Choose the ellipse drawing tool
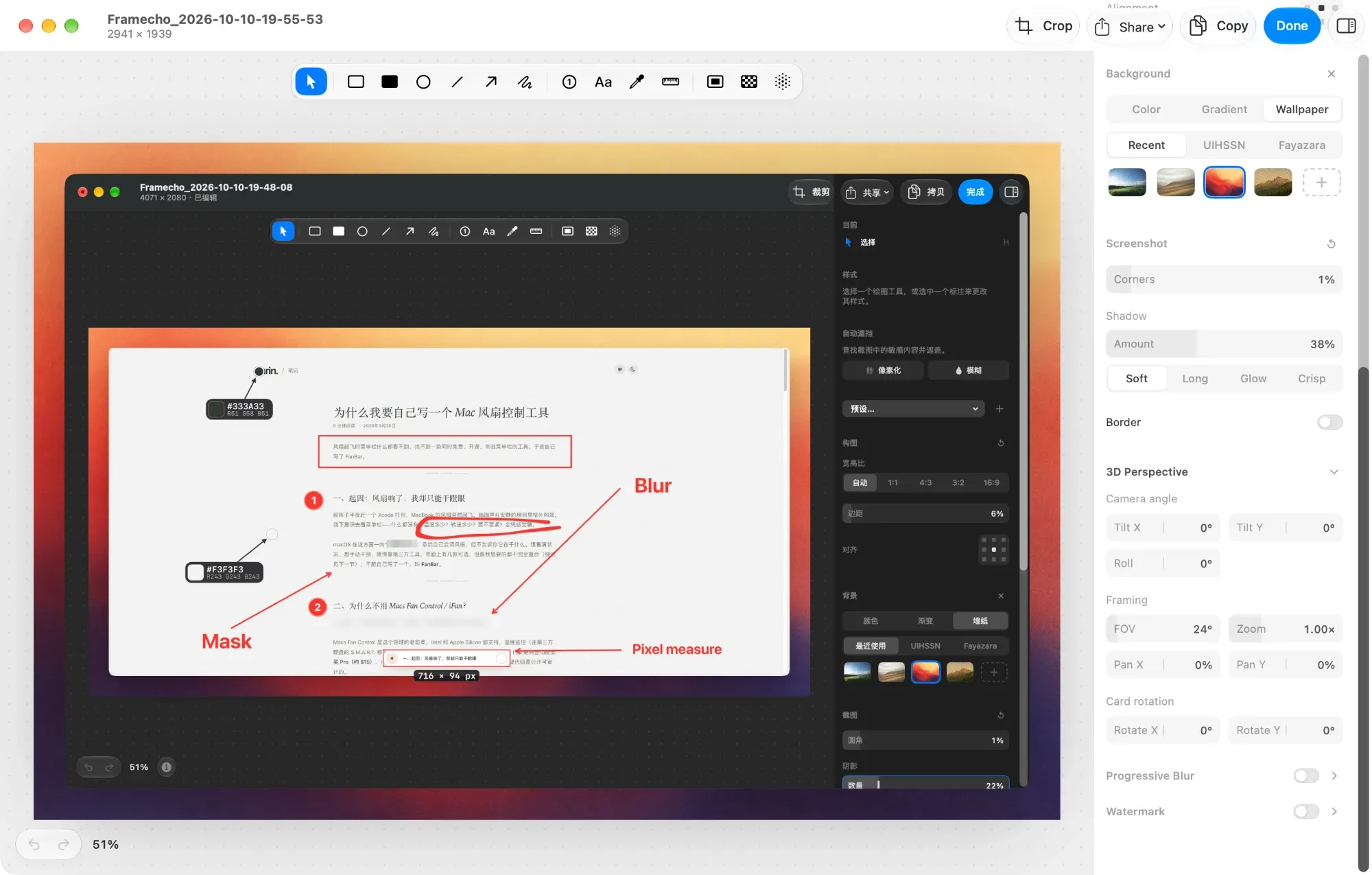The image size is (1372, 875). (423, 82)
